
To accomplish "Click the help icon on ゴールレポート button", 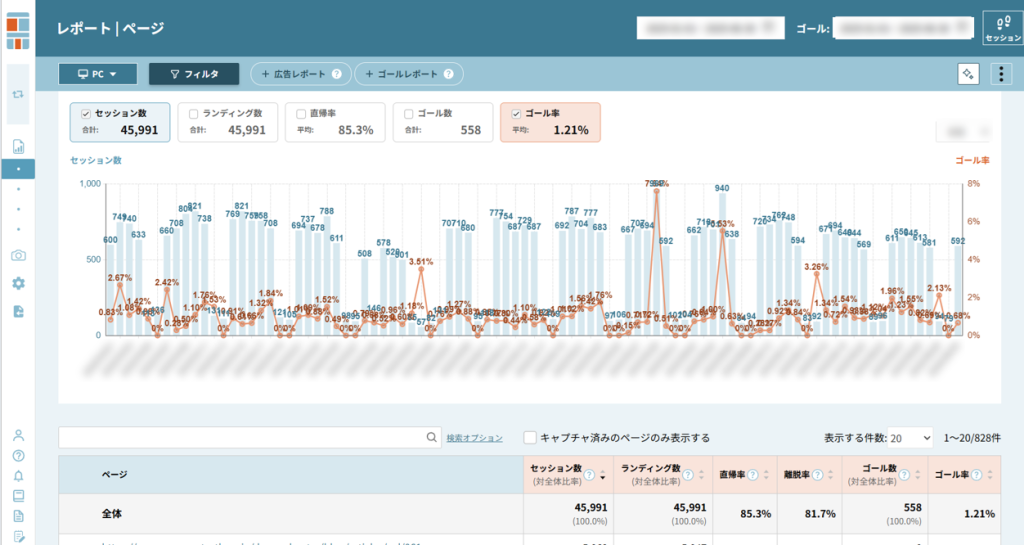I will 448,74.
